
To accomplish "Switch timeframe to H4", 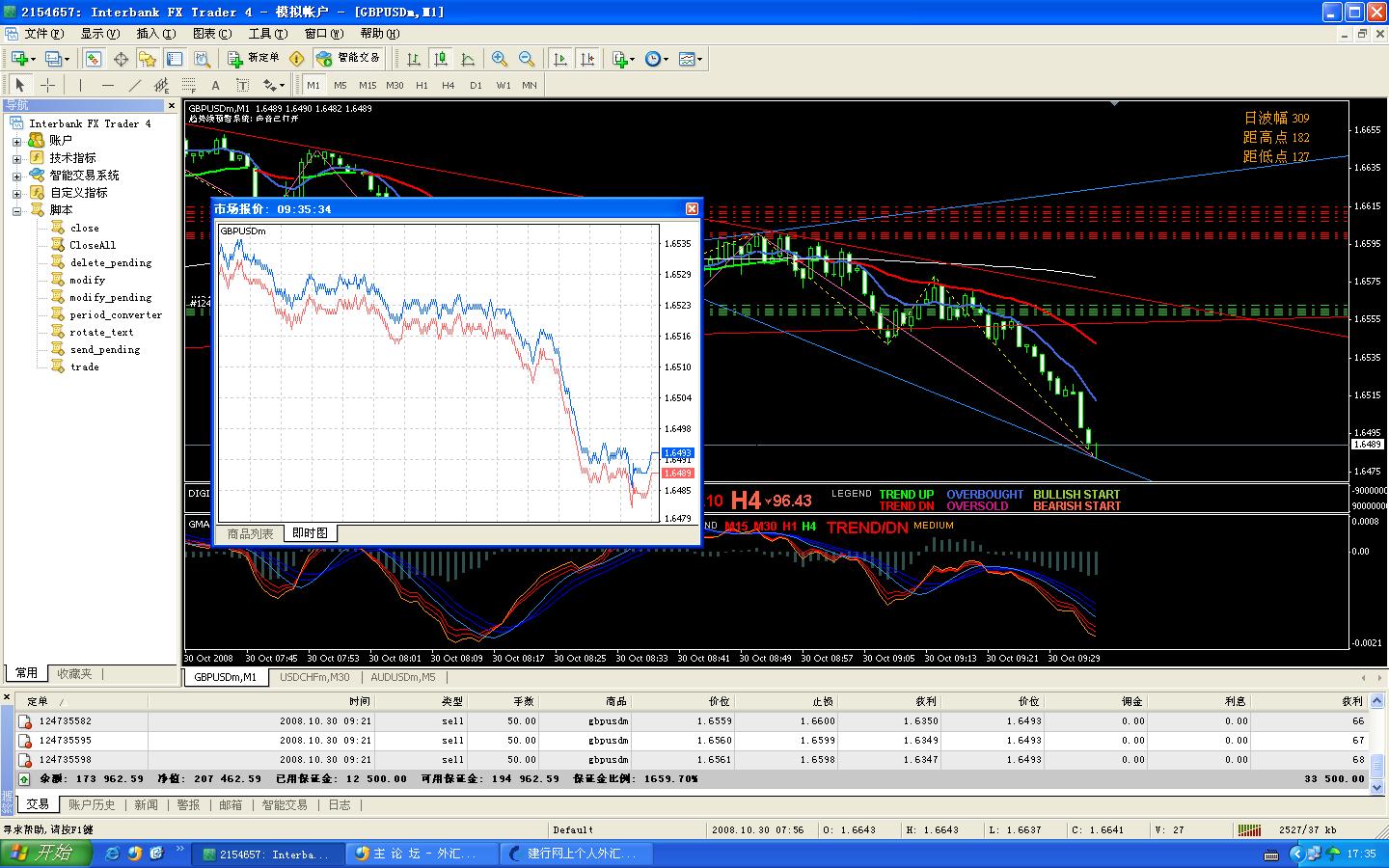I will coord(448,85).
